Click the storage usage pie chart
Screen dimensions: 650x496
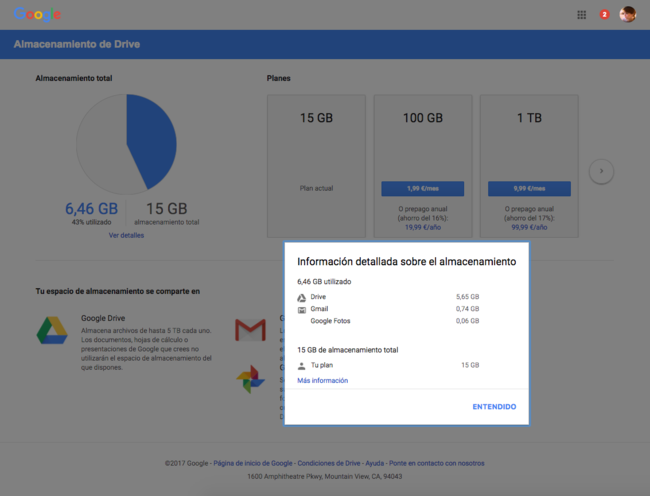[x=126, y=144]
